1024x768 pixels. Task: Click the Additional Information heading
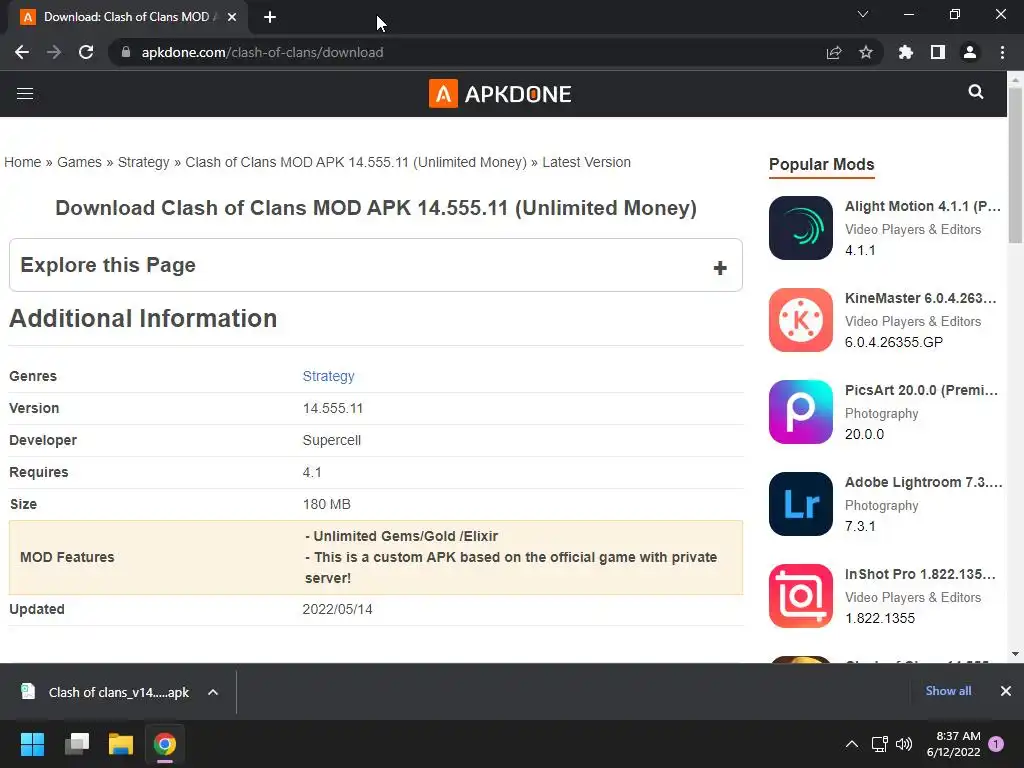143,318
